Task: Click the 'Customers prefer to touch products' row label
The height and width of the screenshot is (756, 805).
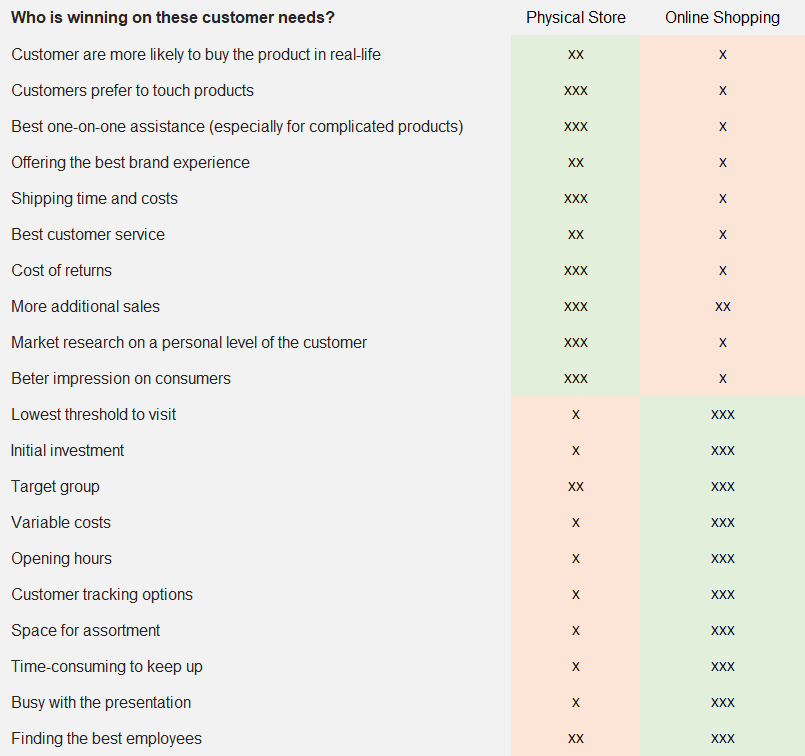Action: 132,91
